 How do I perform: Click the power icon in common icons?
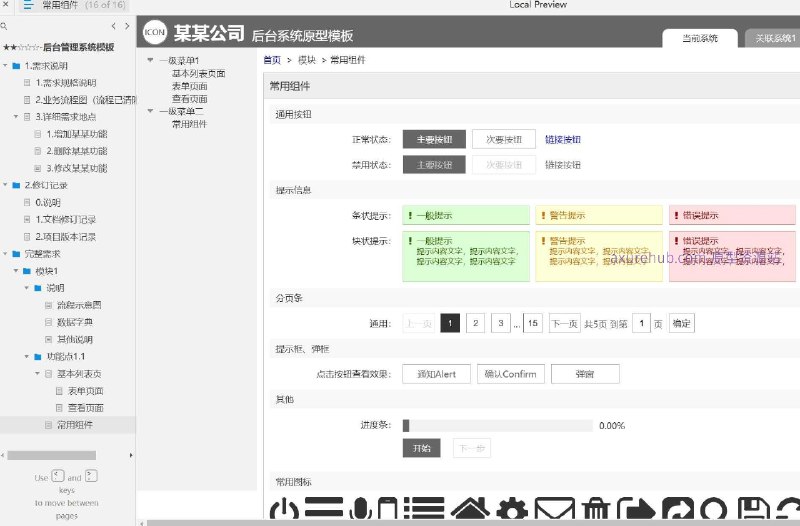284,508
